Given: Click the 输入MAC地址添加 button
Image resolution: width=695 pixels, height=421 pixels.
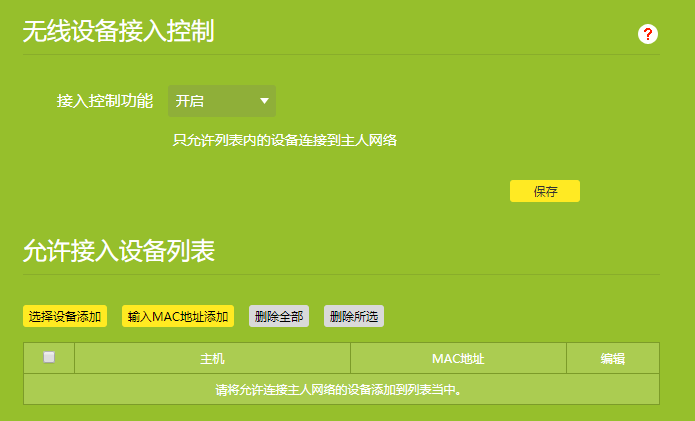Looking at the screenshot, I should 178,316.
